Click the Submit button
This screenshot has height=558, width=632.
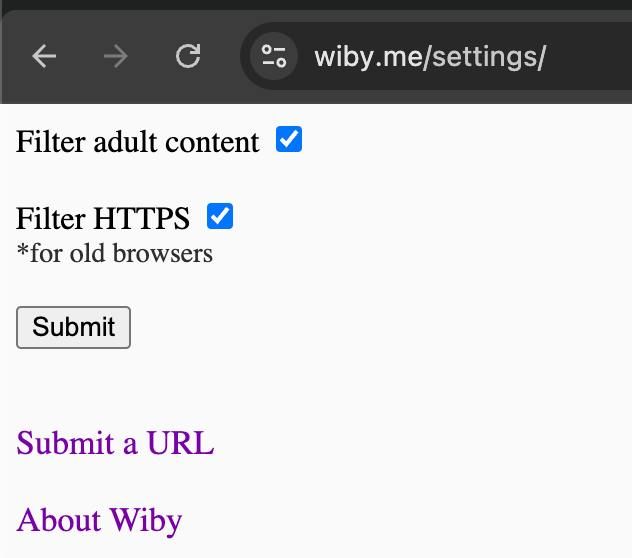pyautogui.click(x=73, y=327)
